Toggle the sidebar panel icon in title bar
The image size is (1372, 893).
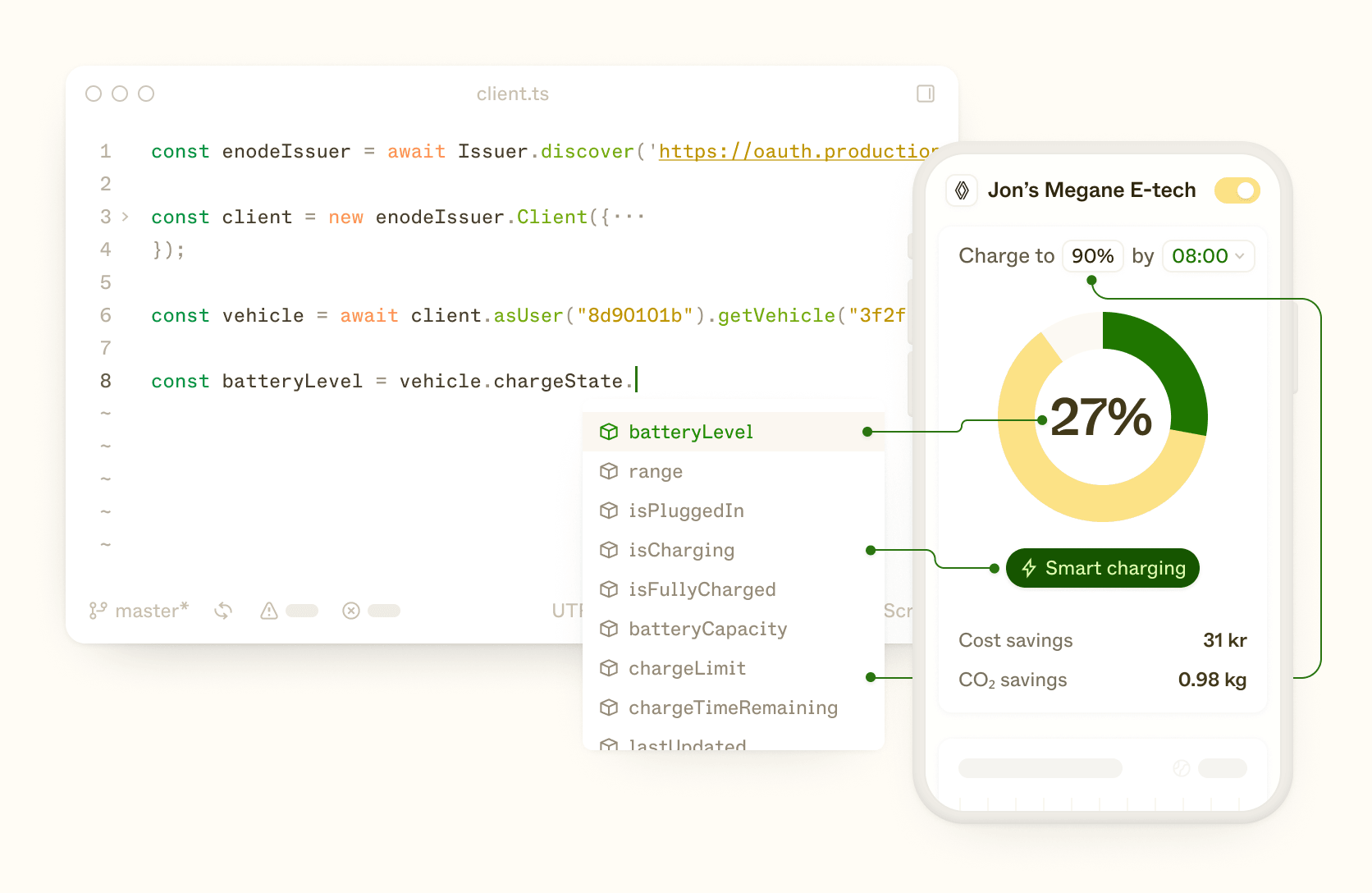click(926, 94)
